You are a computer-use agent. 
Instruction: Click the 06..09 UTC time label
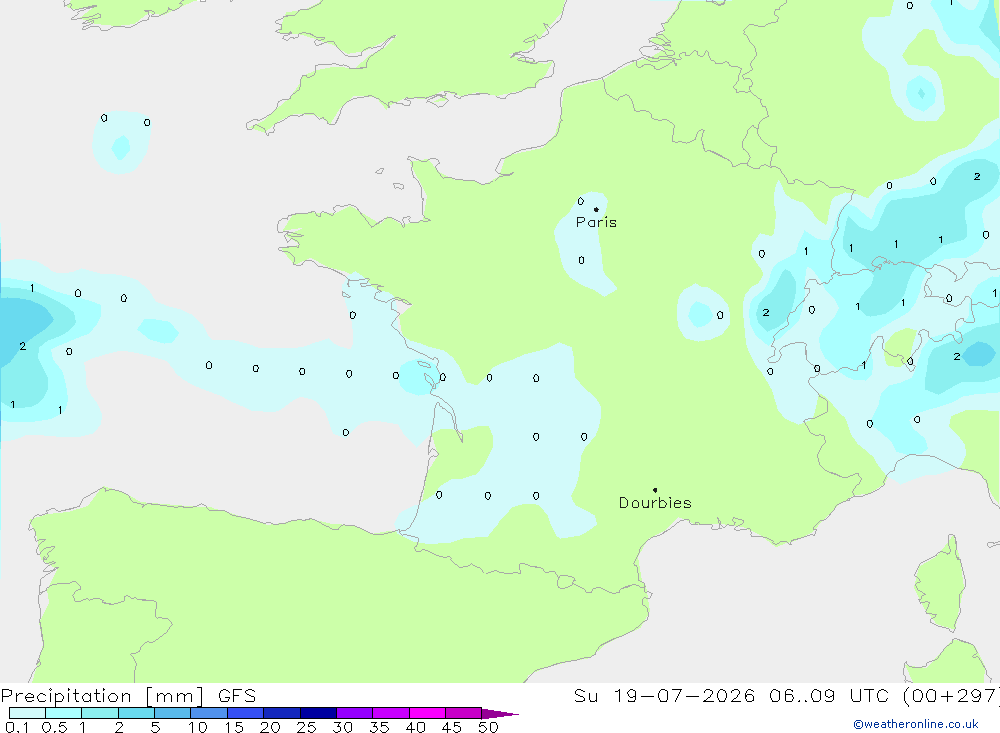(x=829, y=696)
